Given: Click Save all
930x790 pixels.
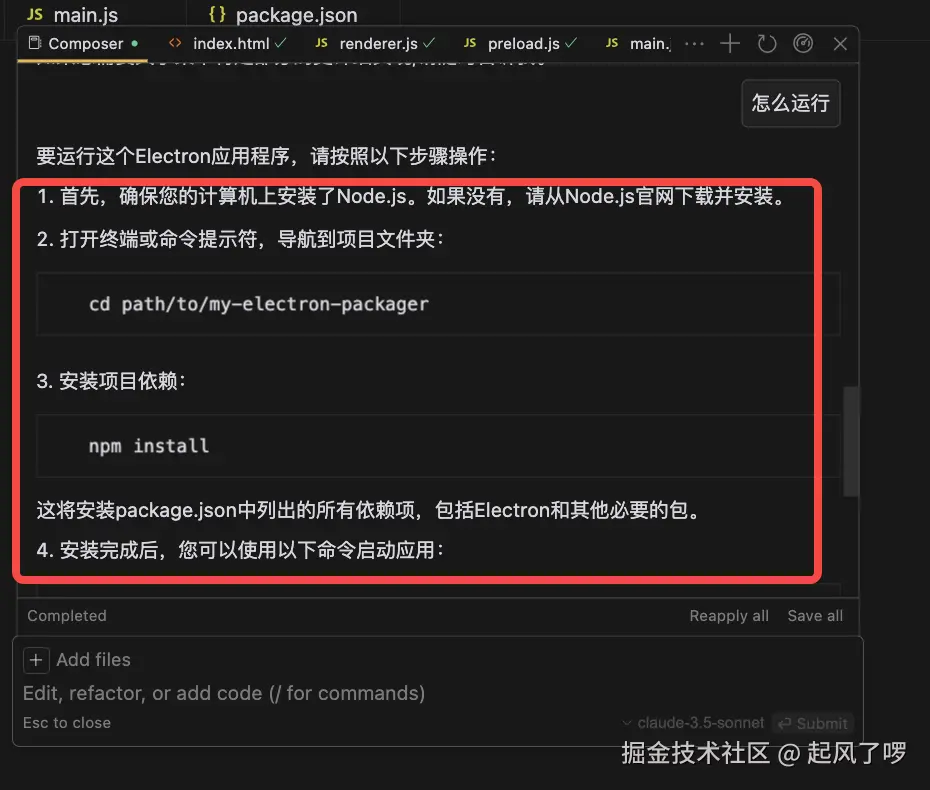Looking at the screenshot, I should point(815,616).
